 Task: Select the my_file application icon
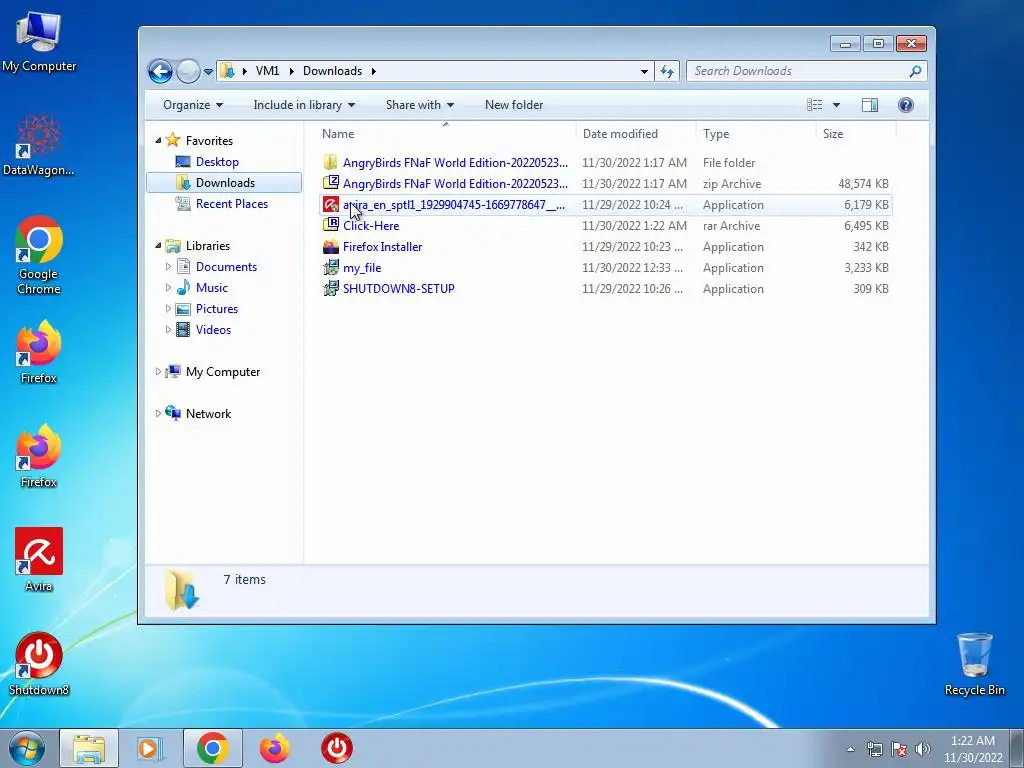[x=330, y=267]
